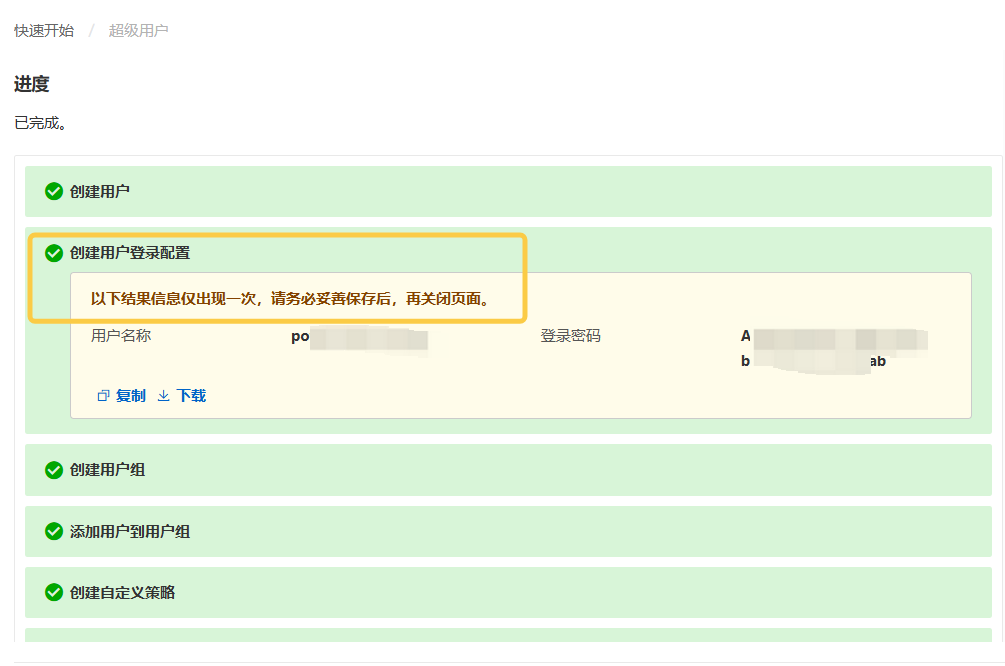Click the warning text about saving results
This screenshot has width=1005, height=666.
(294, 299)
